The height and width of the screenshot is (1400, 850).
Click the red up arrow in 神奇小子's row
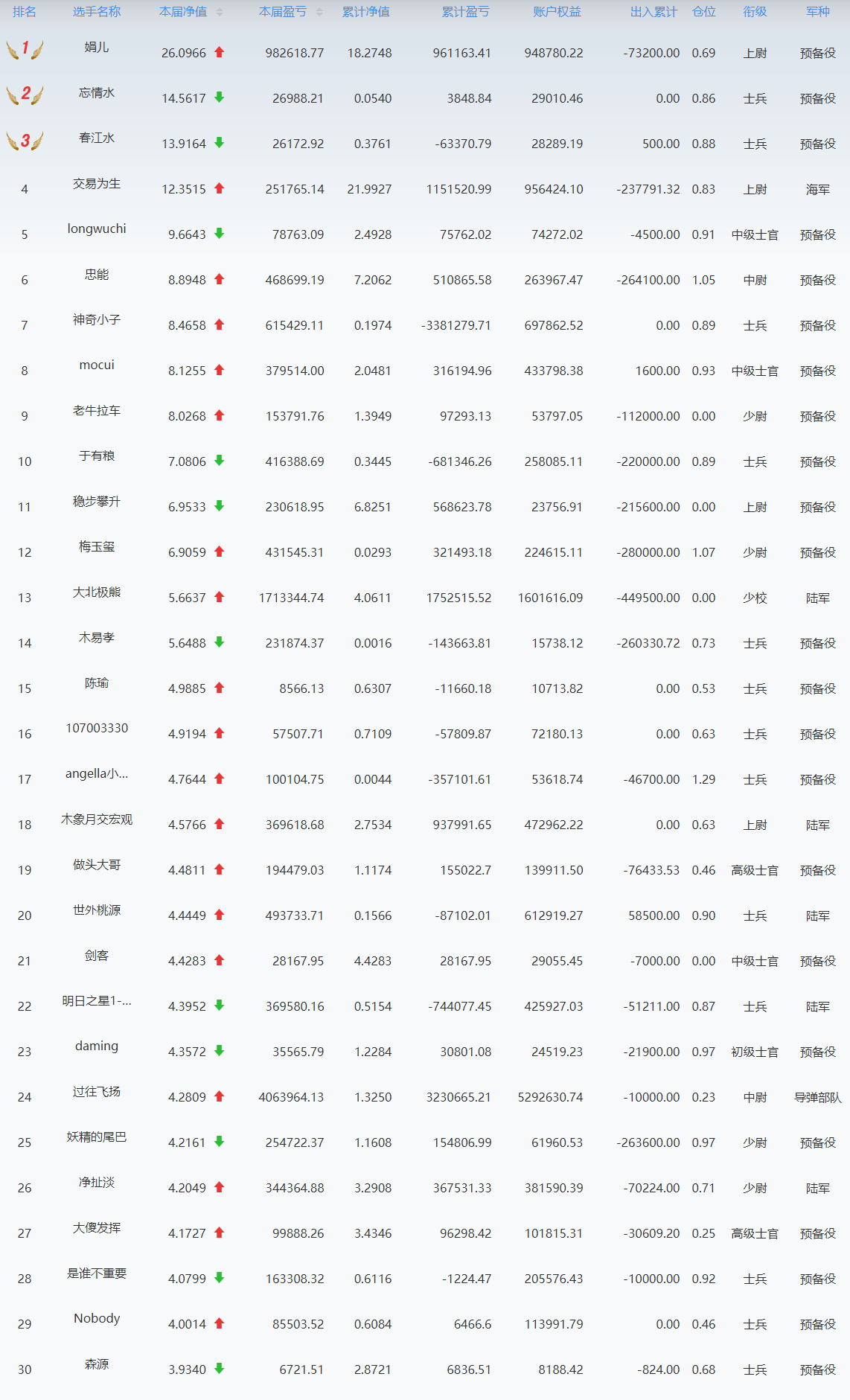[x=220, y=325]
